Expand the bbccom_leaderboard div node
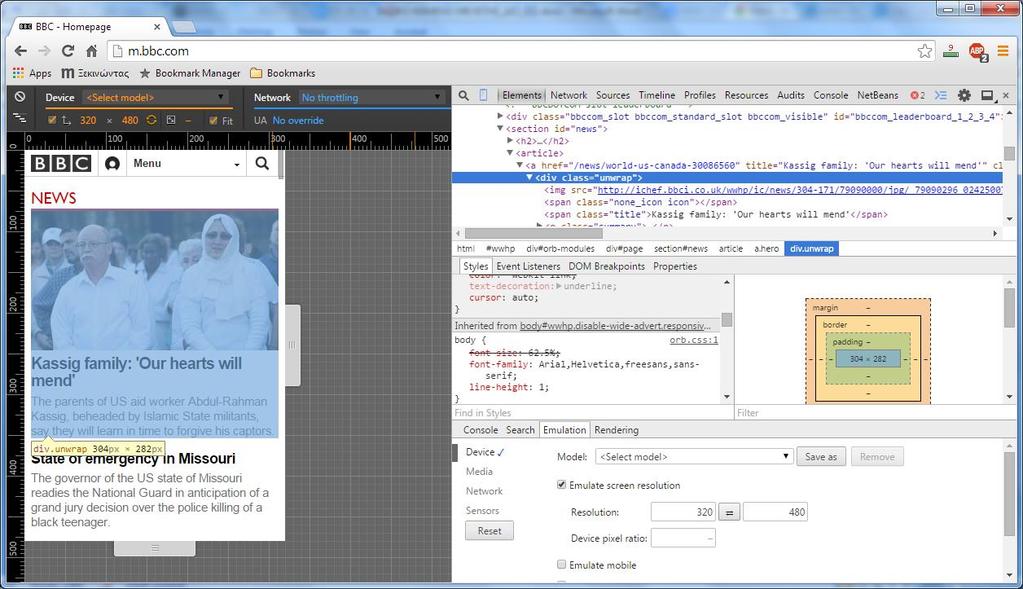This screenshot has height=589, width=1023. coord(500,116)
